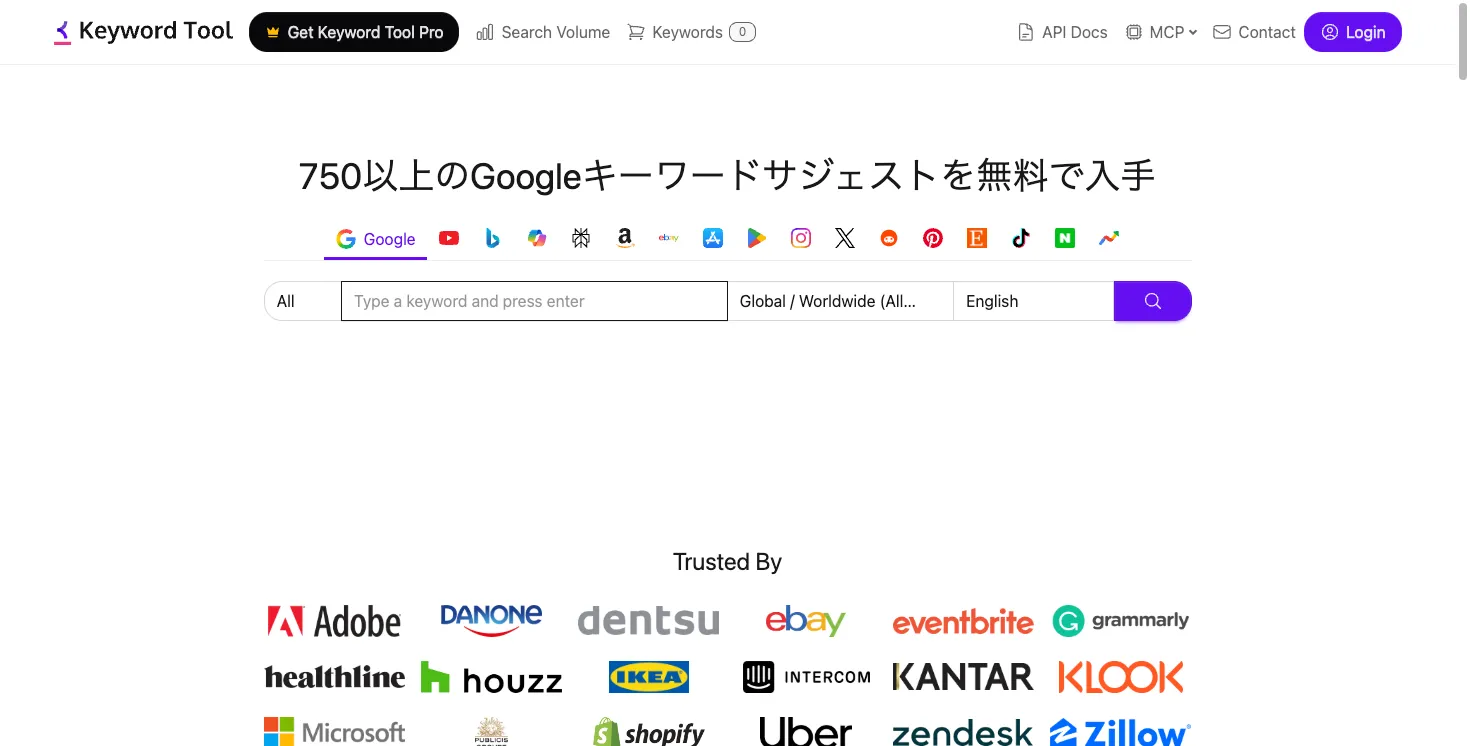Open the Search Volume page
The image size is (1470, 746).
(543, 32)
